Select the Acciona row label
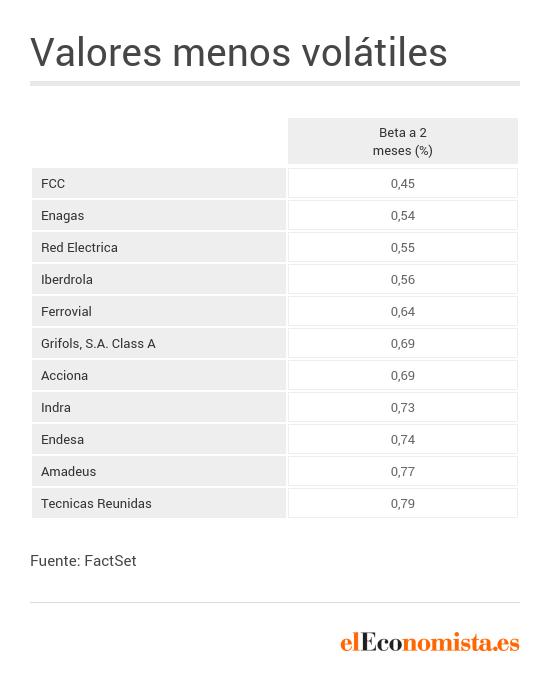 click(x=159, y=375)
